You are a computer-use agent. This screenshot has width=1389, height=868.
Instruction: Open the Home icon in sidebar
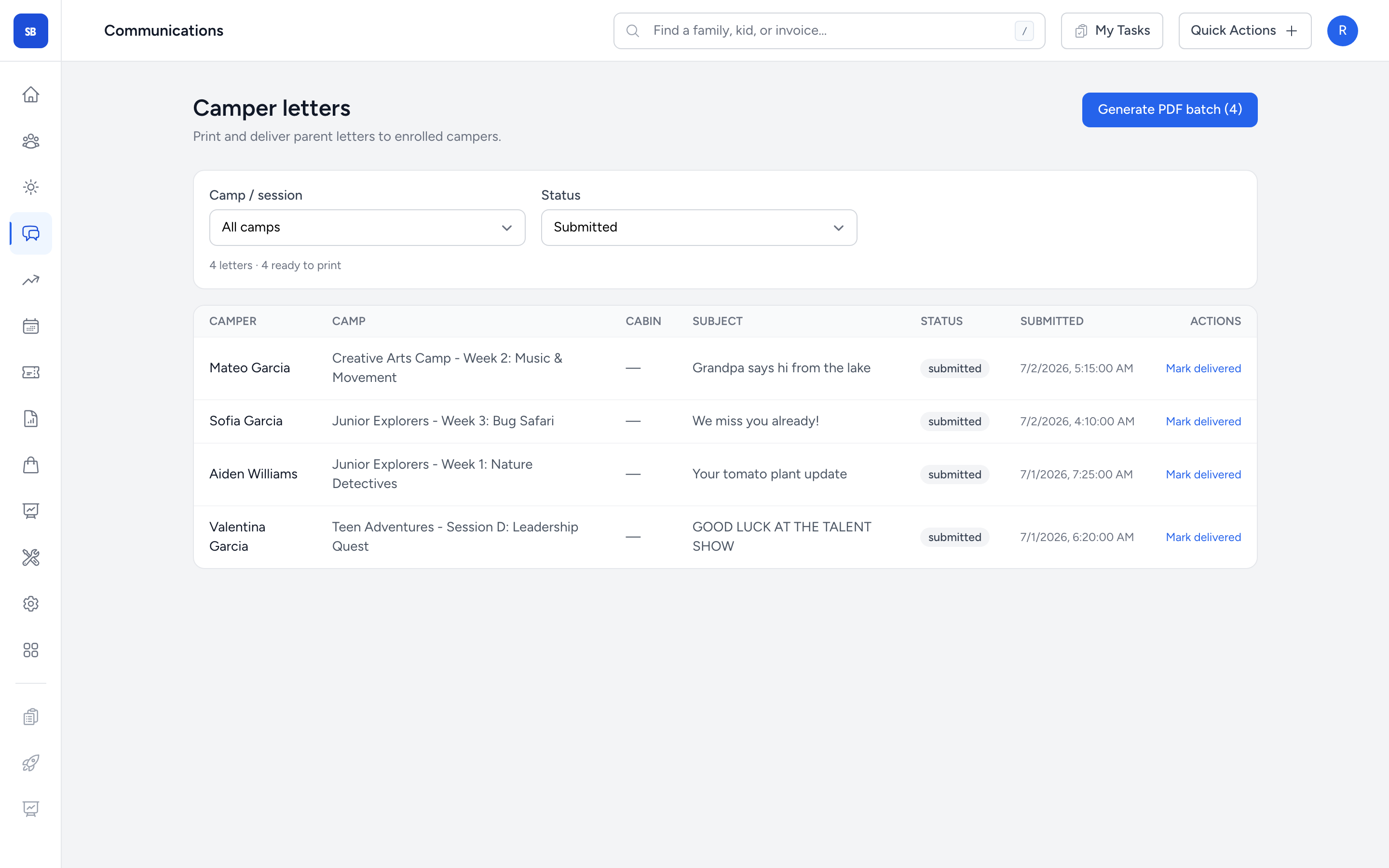click(x=30, y=95)
